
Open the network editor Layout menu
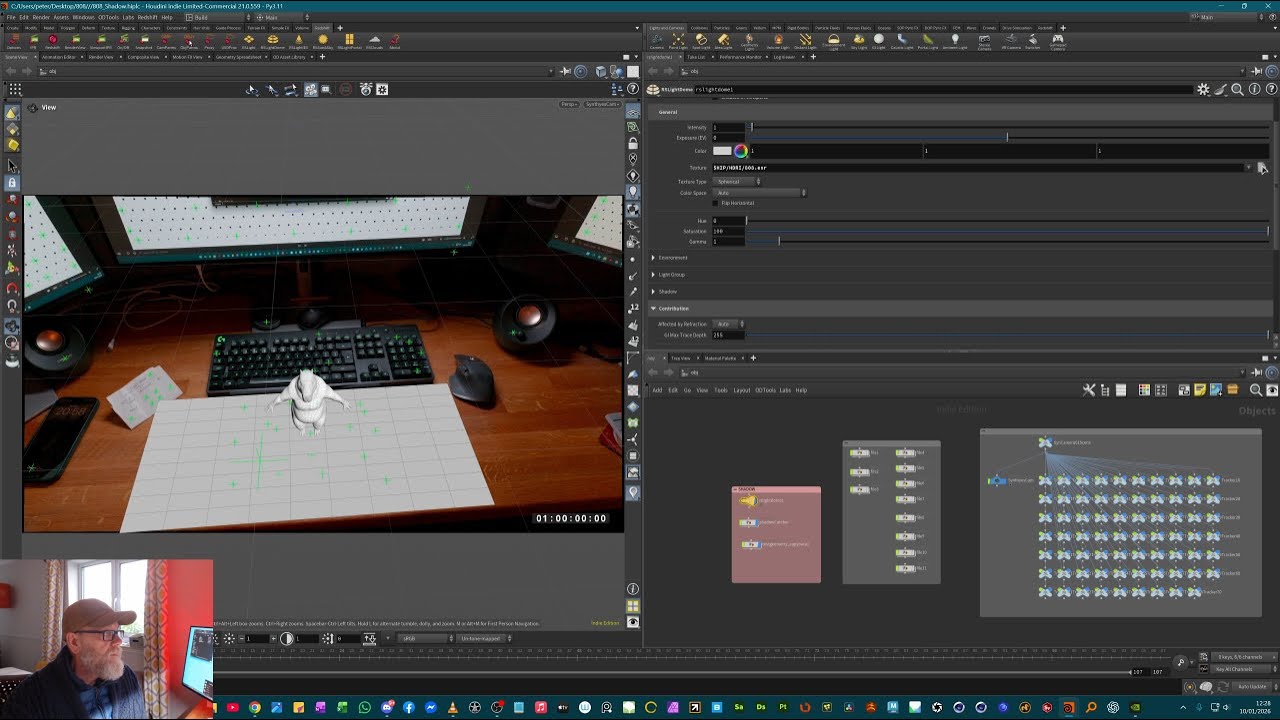742,390
